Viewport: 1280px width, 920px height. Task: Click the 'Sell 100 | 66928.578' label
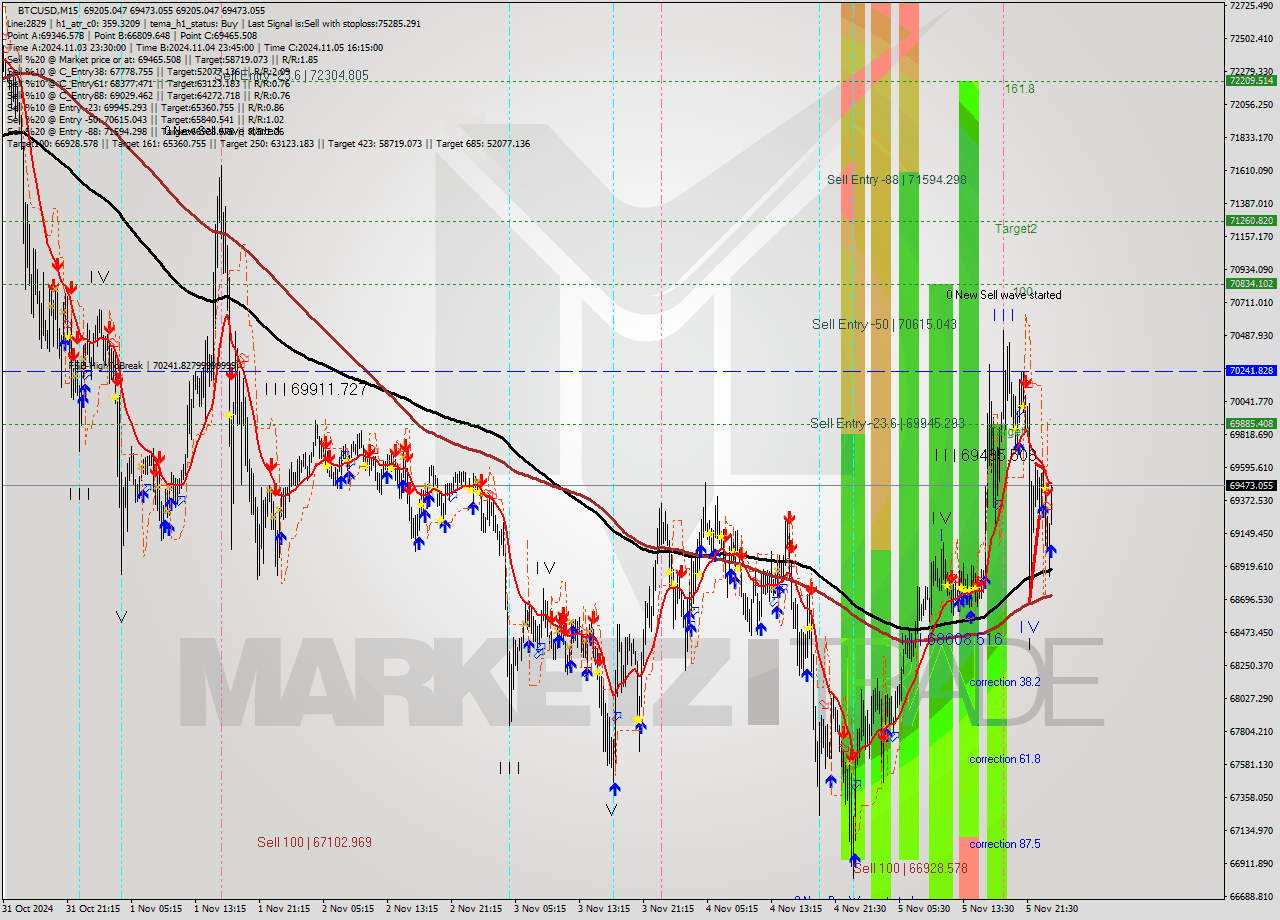click(x=910, y=868)
